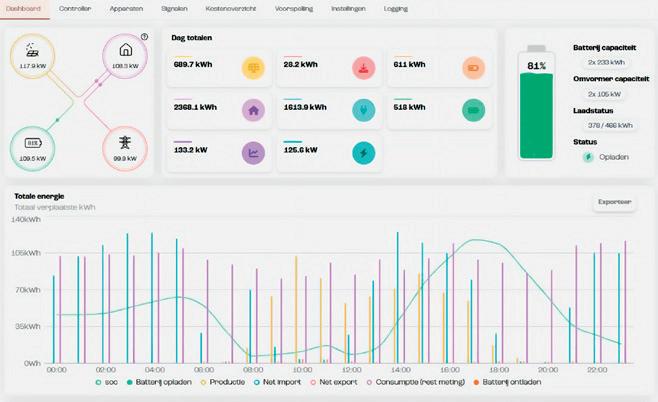Click the battery node showing 109.5 kW
The height and width of the screenshot is (402, 658).
pos(32,149)
